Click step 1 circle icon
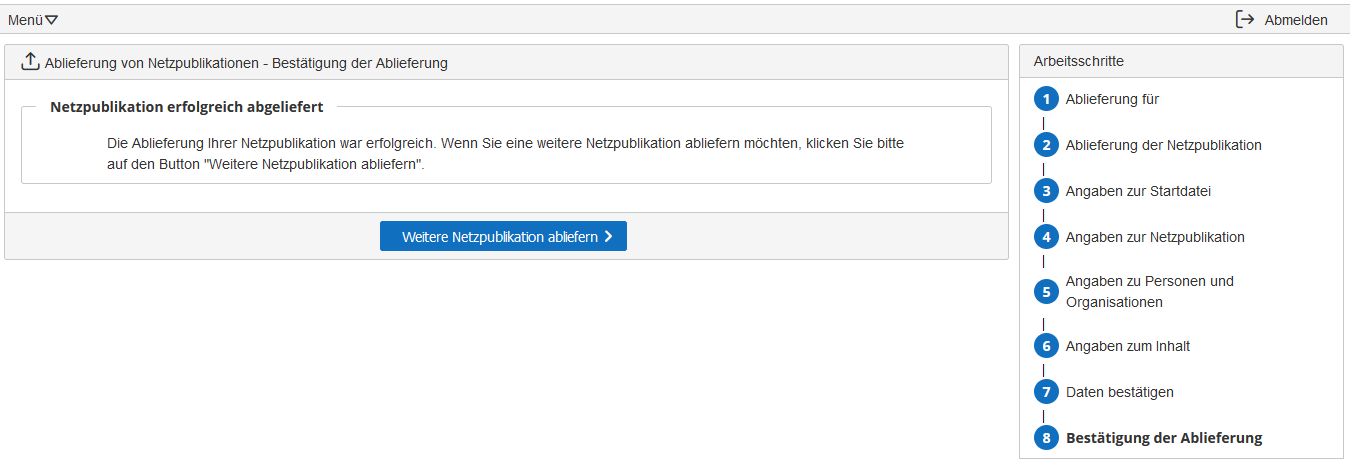 pyautogui.click(x=1046, y=99)
